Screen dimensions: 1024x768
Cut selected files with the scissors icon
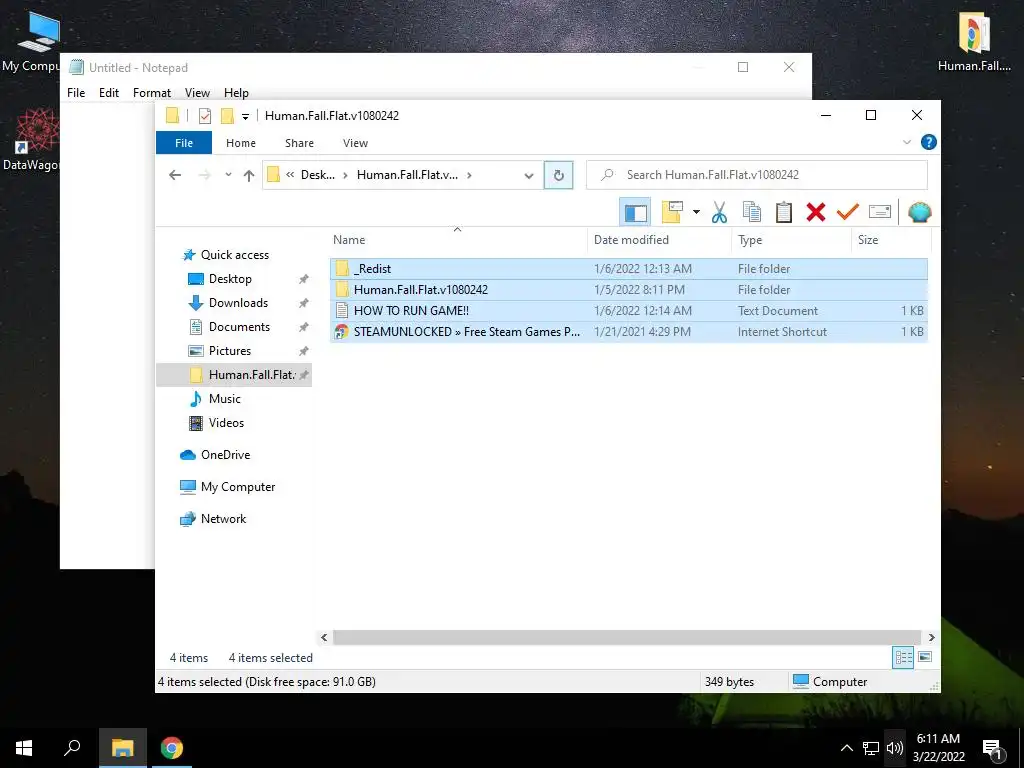point(719,212)
